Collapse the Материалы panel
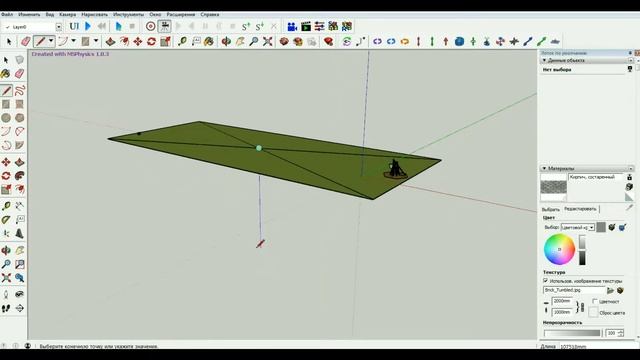Viewport: 640px width, 360px height. point(544,169)
